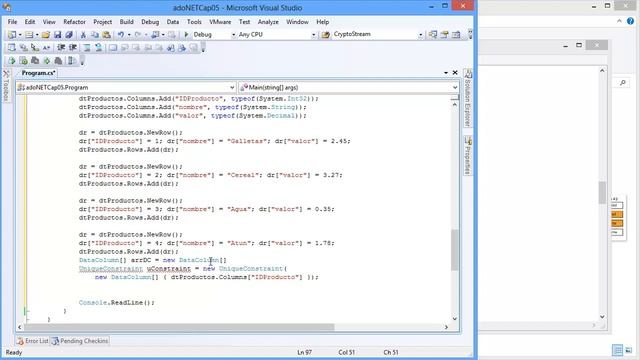Click the Copy toolbar icon

[95, 35]
